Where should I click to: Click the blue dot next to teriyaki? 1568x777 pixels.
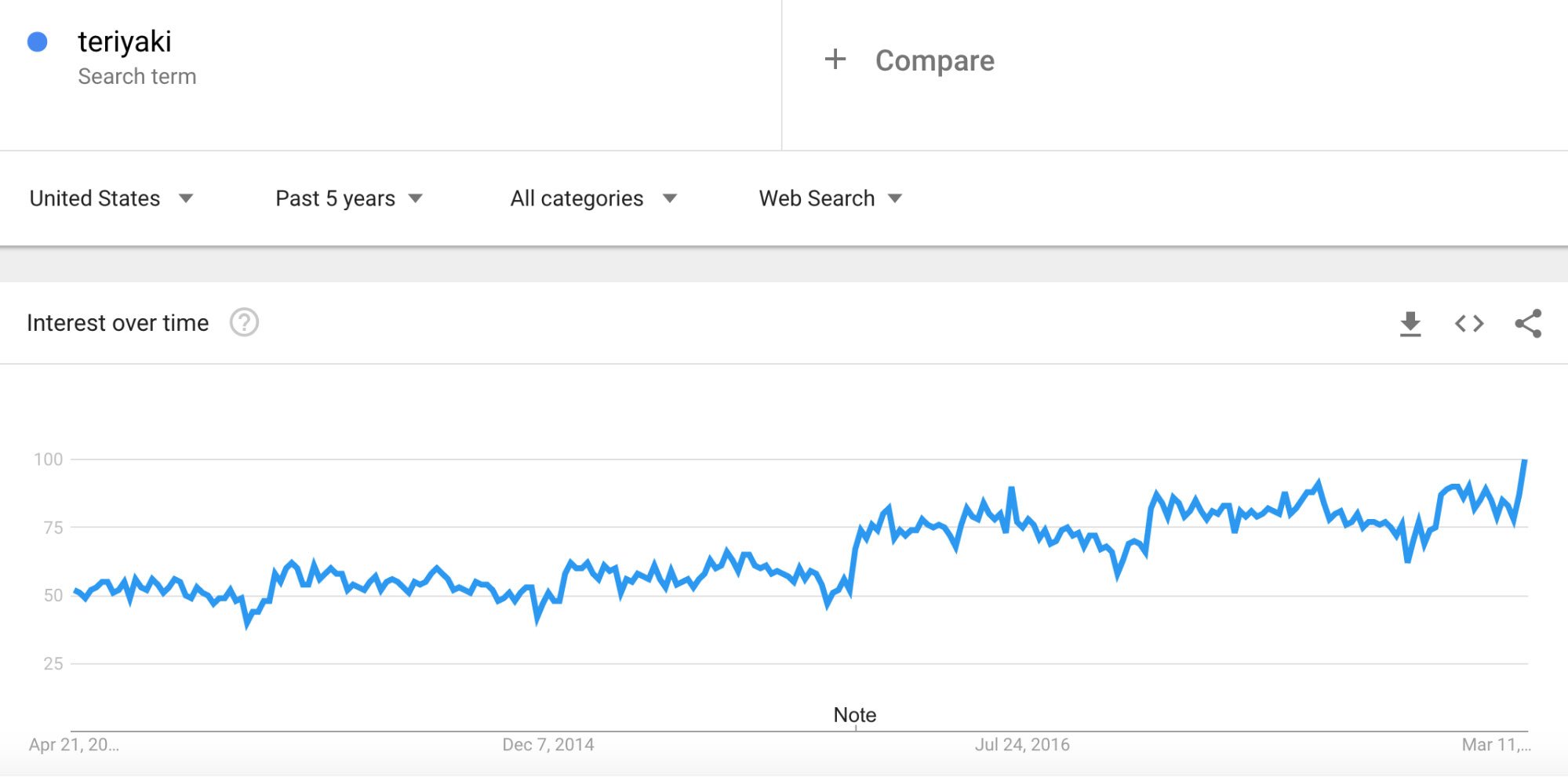click(x=38, y=42)
